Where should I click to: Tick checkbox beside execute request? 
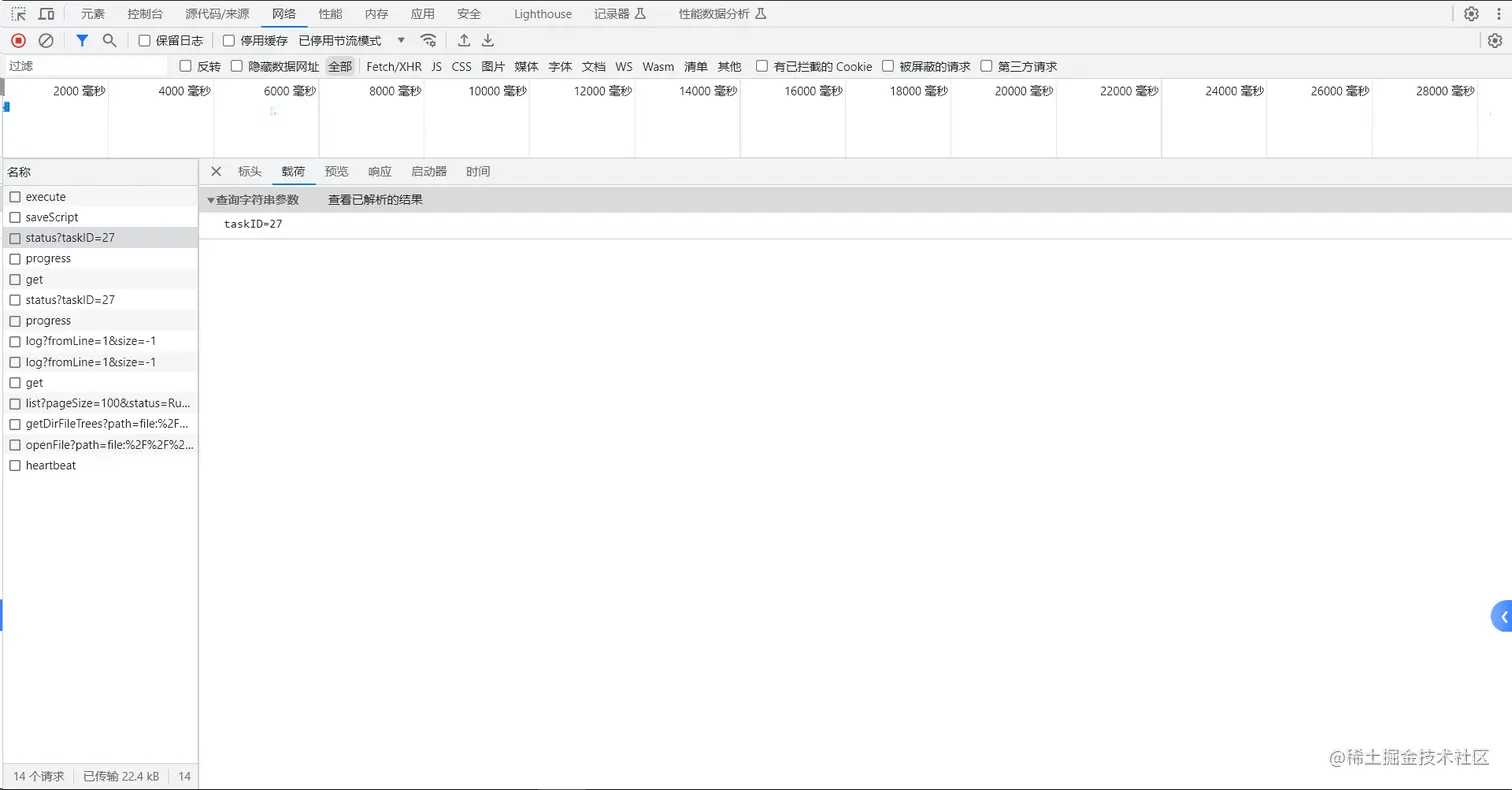15,197
